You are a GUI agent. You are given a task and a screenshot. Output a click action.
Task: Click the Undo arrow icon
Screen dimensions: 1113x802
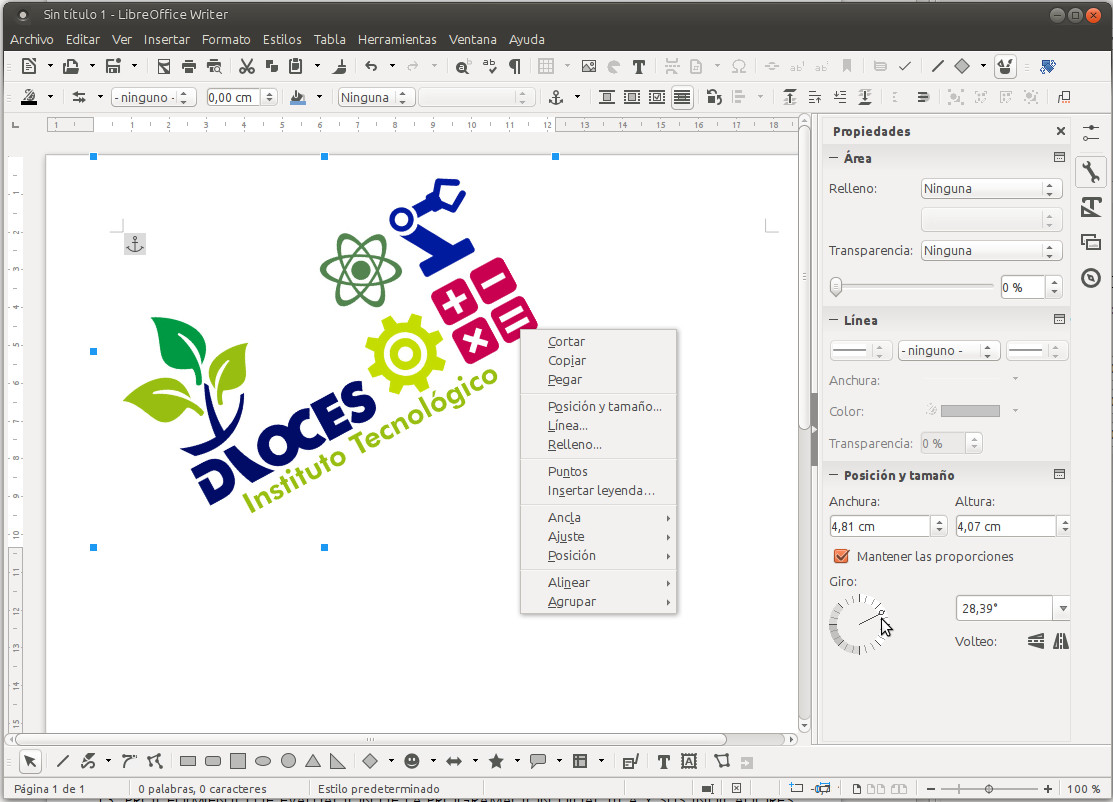coord(371,67)
